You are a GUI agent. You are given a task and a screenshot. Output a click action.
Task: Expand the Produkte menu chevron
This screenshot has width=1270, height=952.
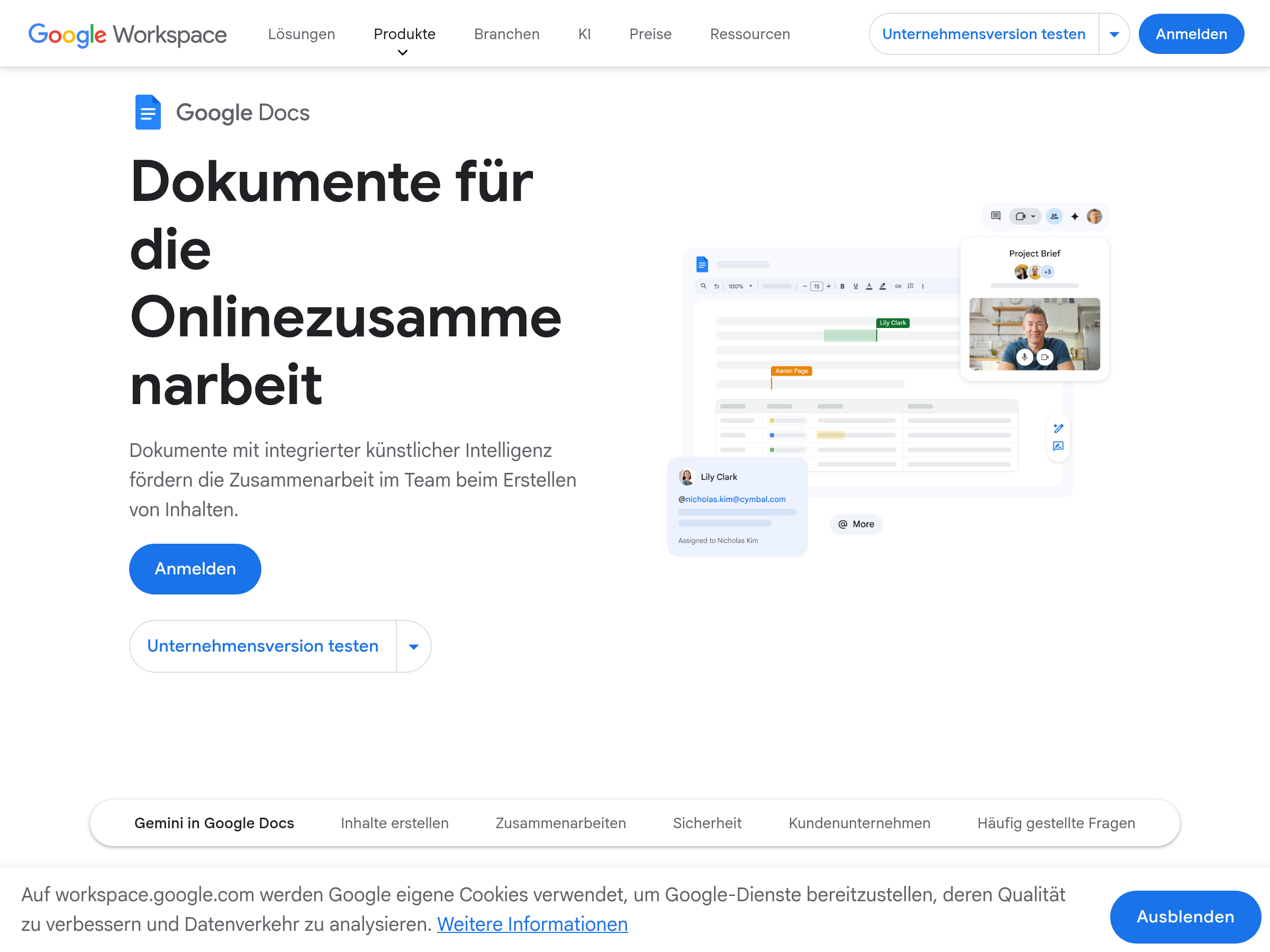403,53
